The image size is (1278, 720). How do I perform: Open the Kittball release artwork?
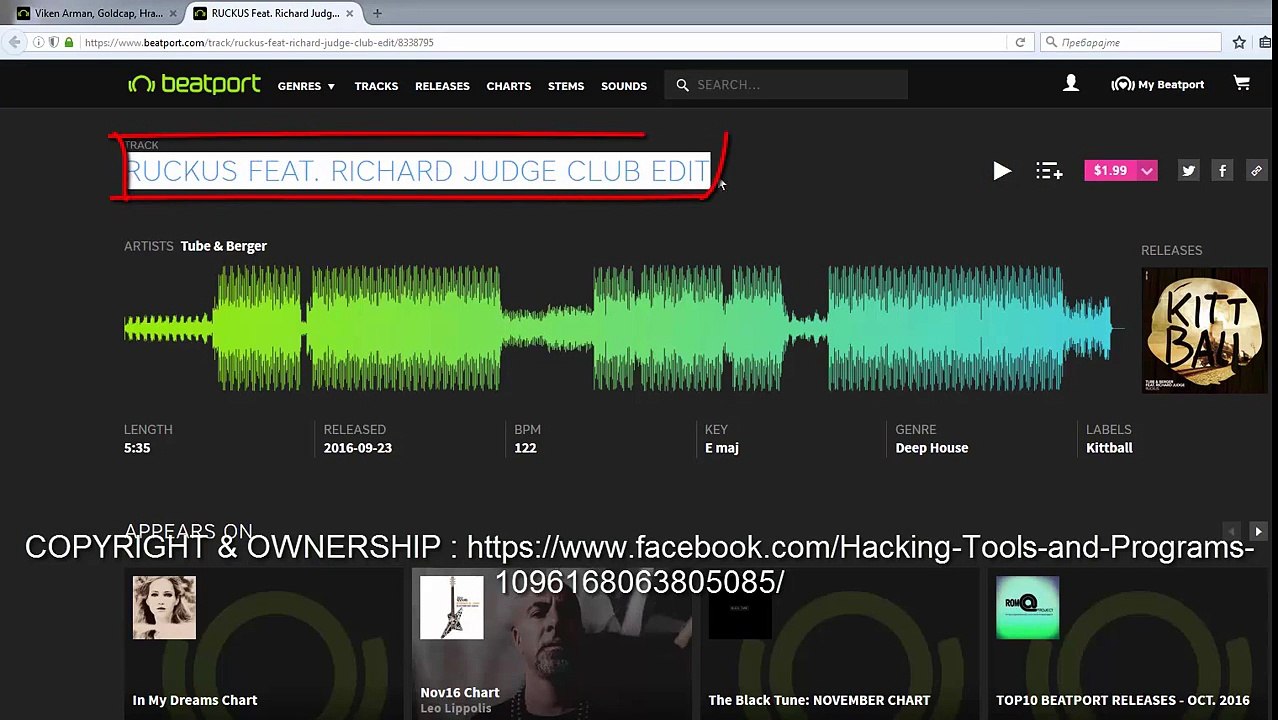click(x=1204, y=330)
